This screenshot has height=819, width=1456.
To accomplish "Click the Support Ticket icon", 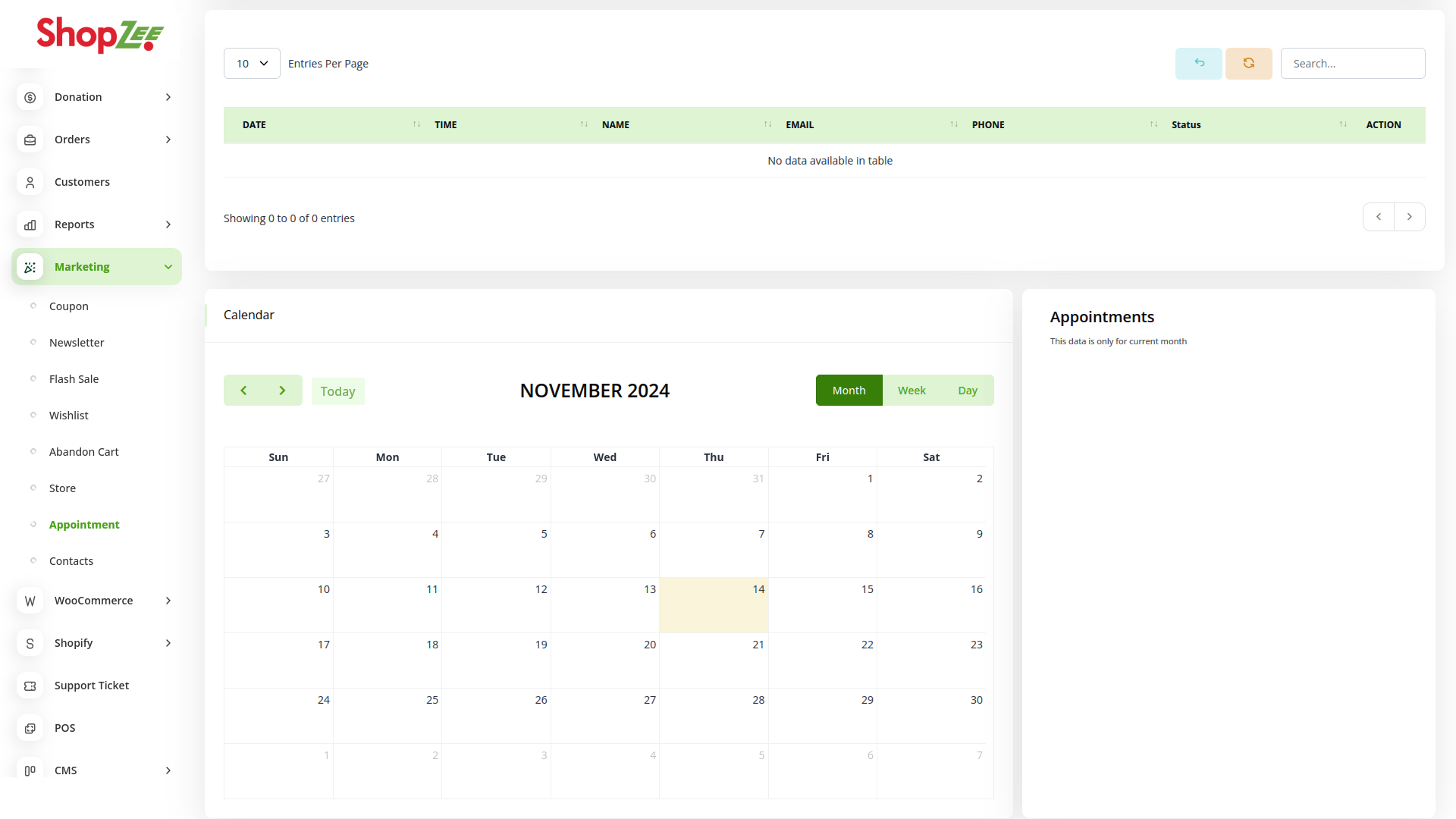I will [x=30, y=686].
